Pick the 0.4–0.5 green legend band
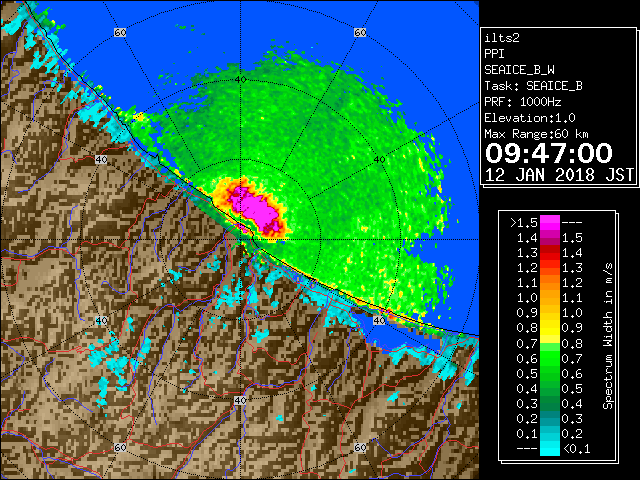 coord(549,389)
